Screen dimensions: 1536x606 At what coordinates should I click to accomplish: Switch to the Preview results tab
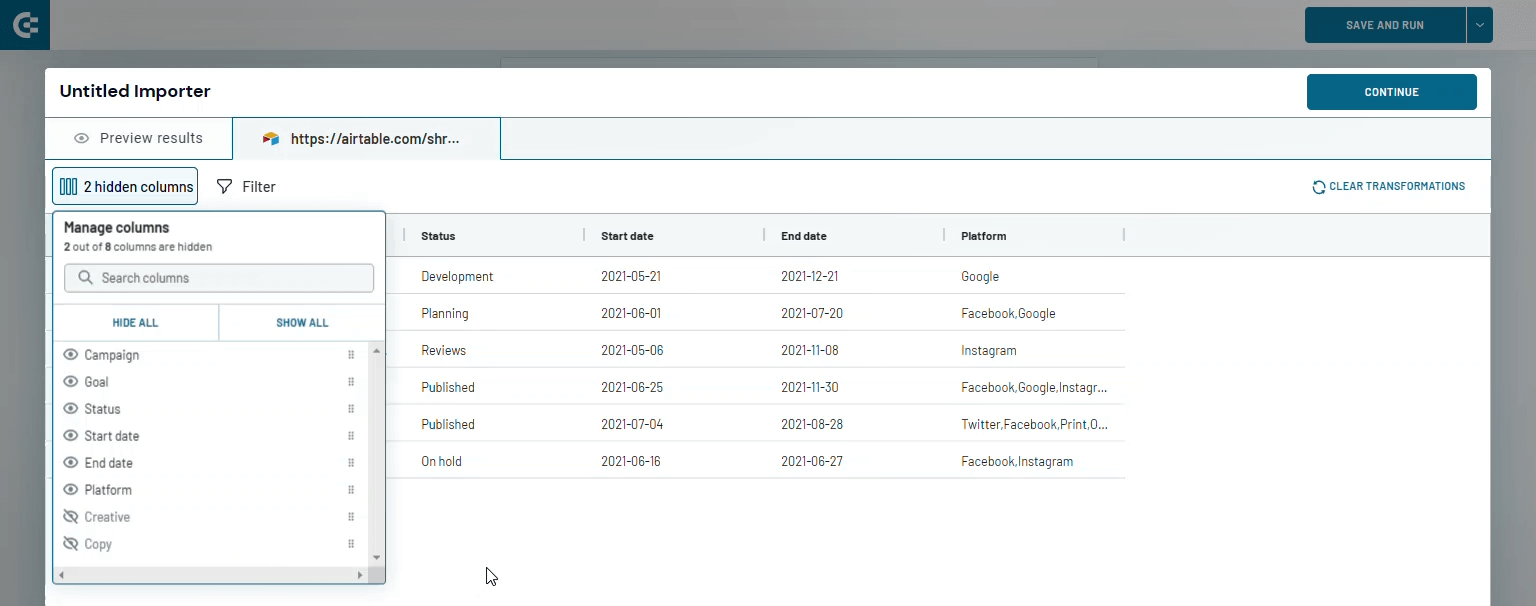click(137, 137)
